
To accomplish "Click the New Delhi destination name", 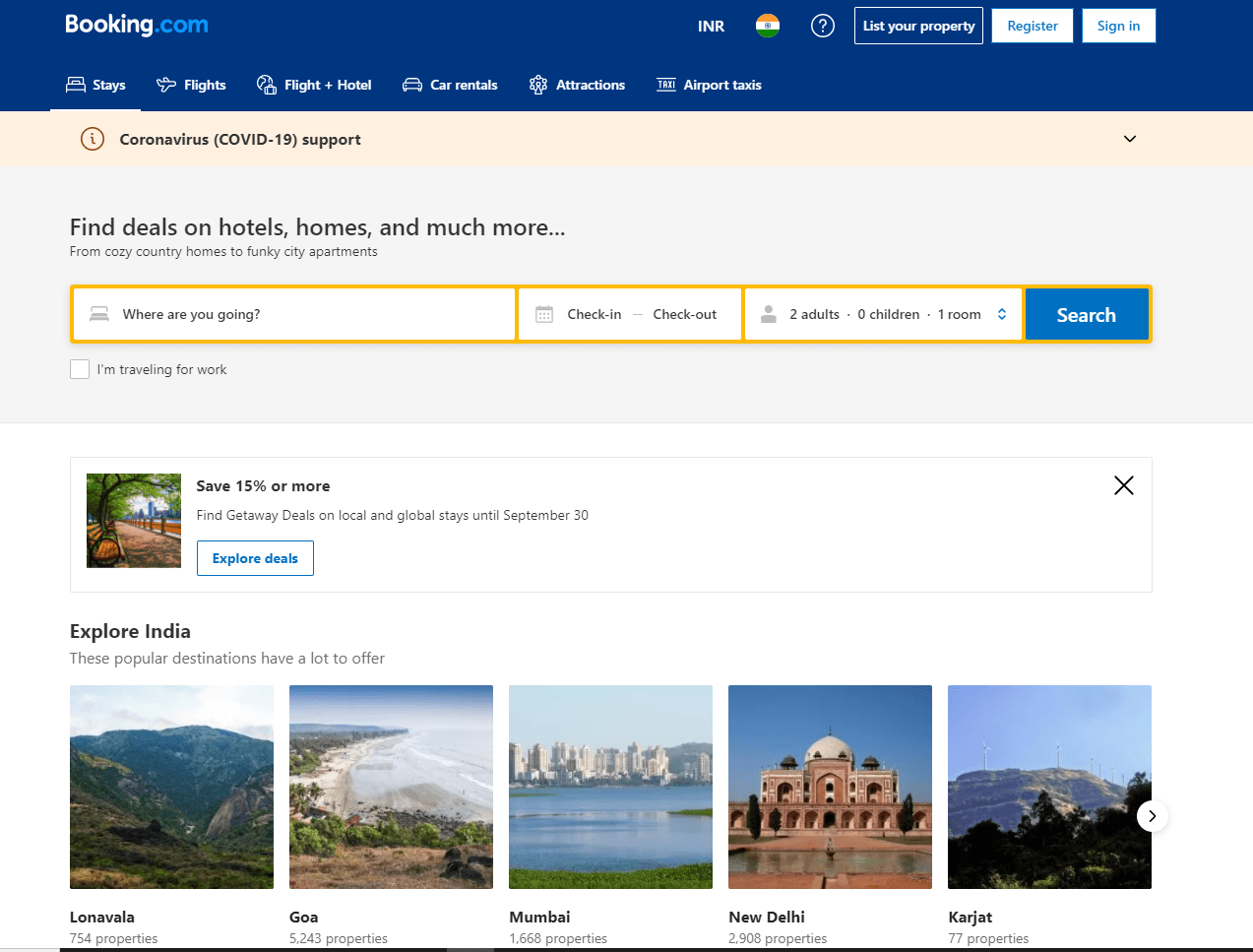I will pos(767,917).
